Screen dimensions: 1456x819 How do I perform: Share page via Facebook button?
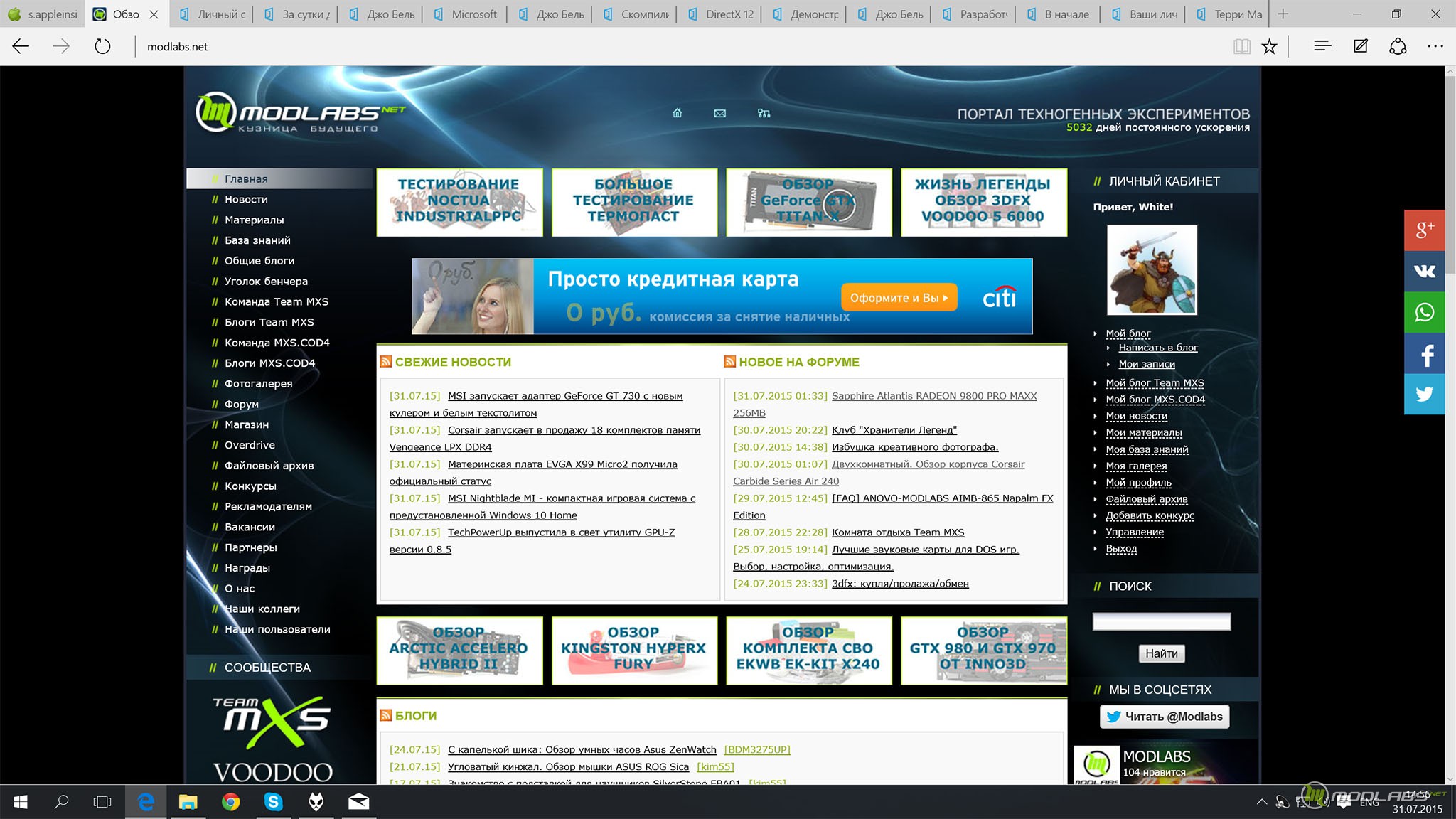[x=1424, y=354]
